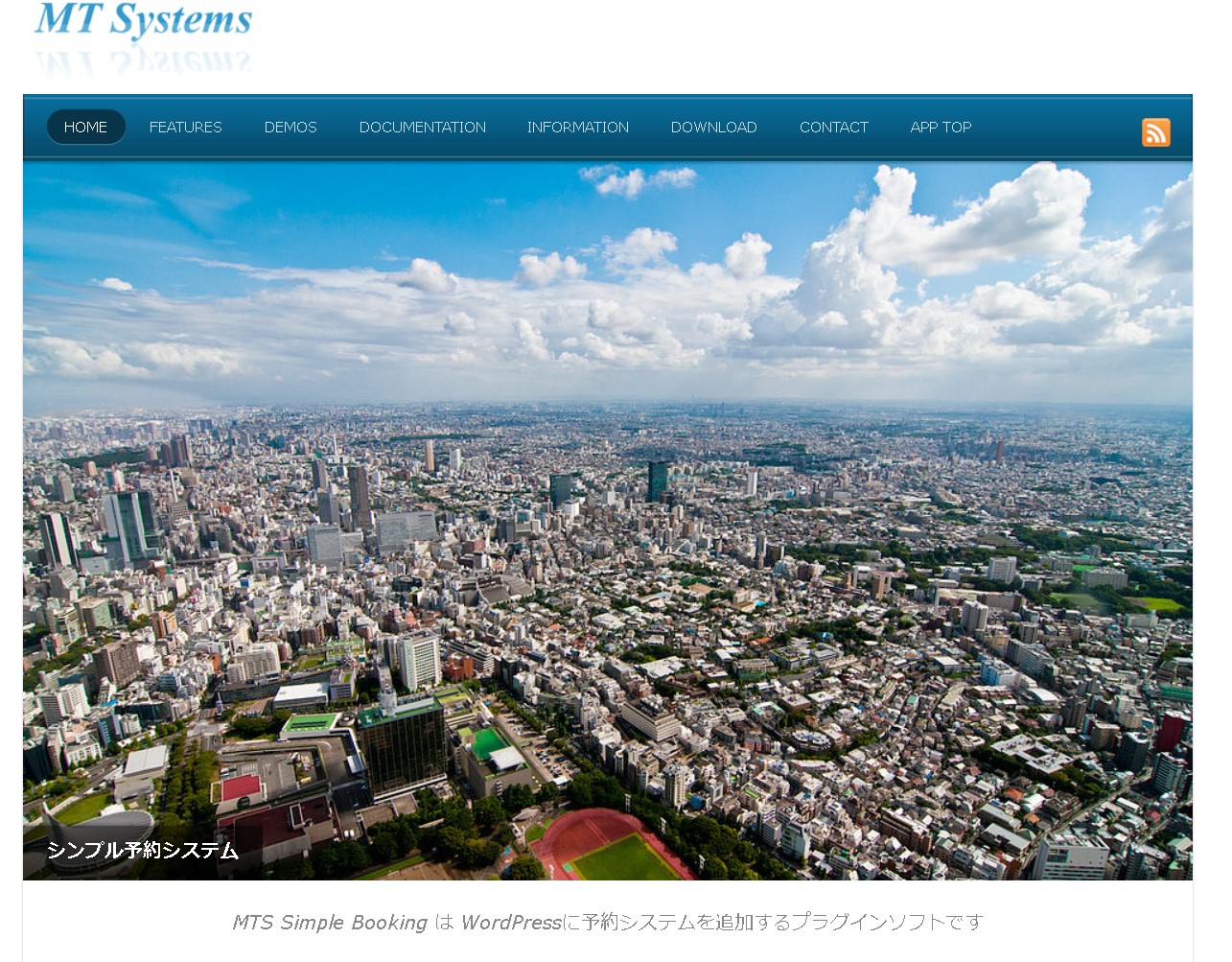
Task: Navigate to the INFORMATION page
Action: tap(577, 128)
